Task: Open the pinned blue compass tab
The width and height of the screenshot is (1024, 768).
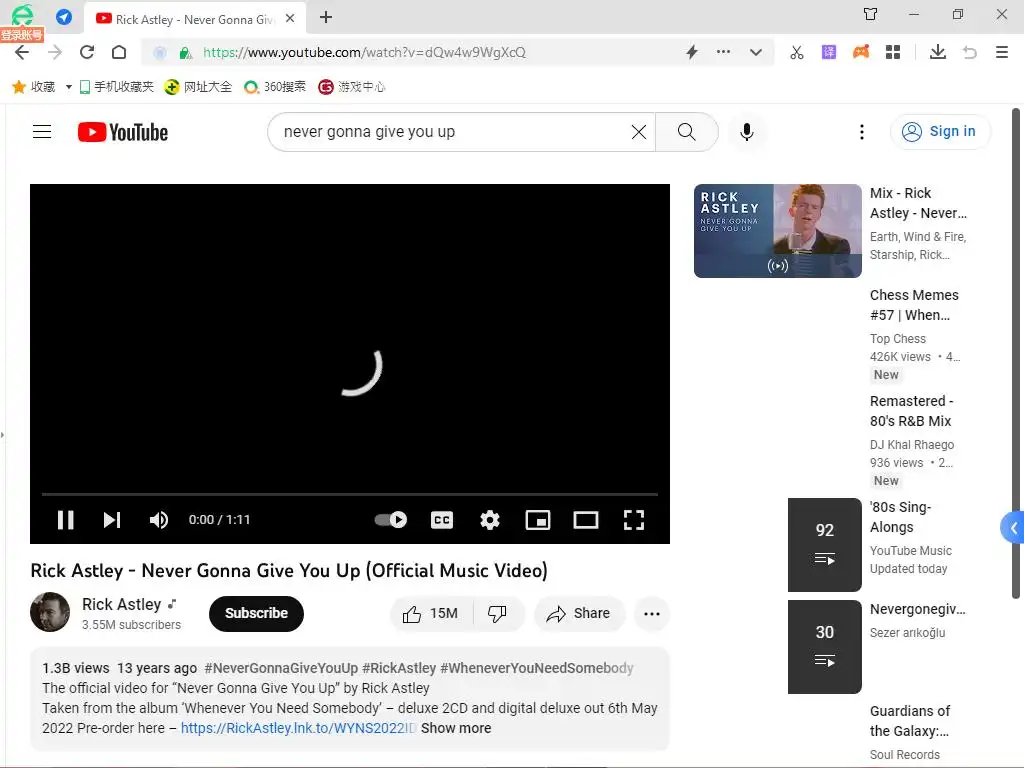Action: tap(64, 17)
